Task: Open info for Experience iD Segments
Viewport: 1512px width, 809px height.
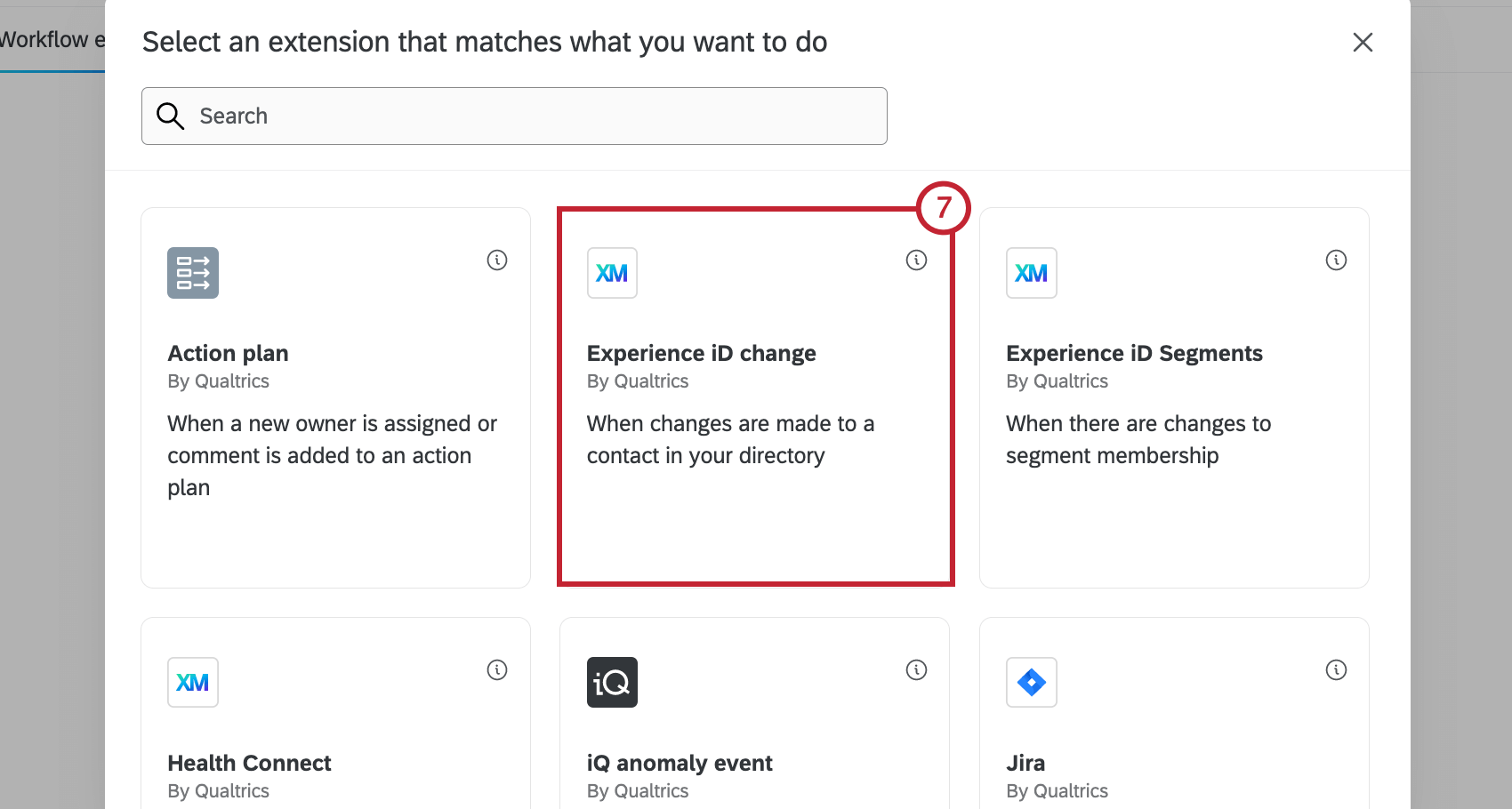Action: coord(1336,260)
